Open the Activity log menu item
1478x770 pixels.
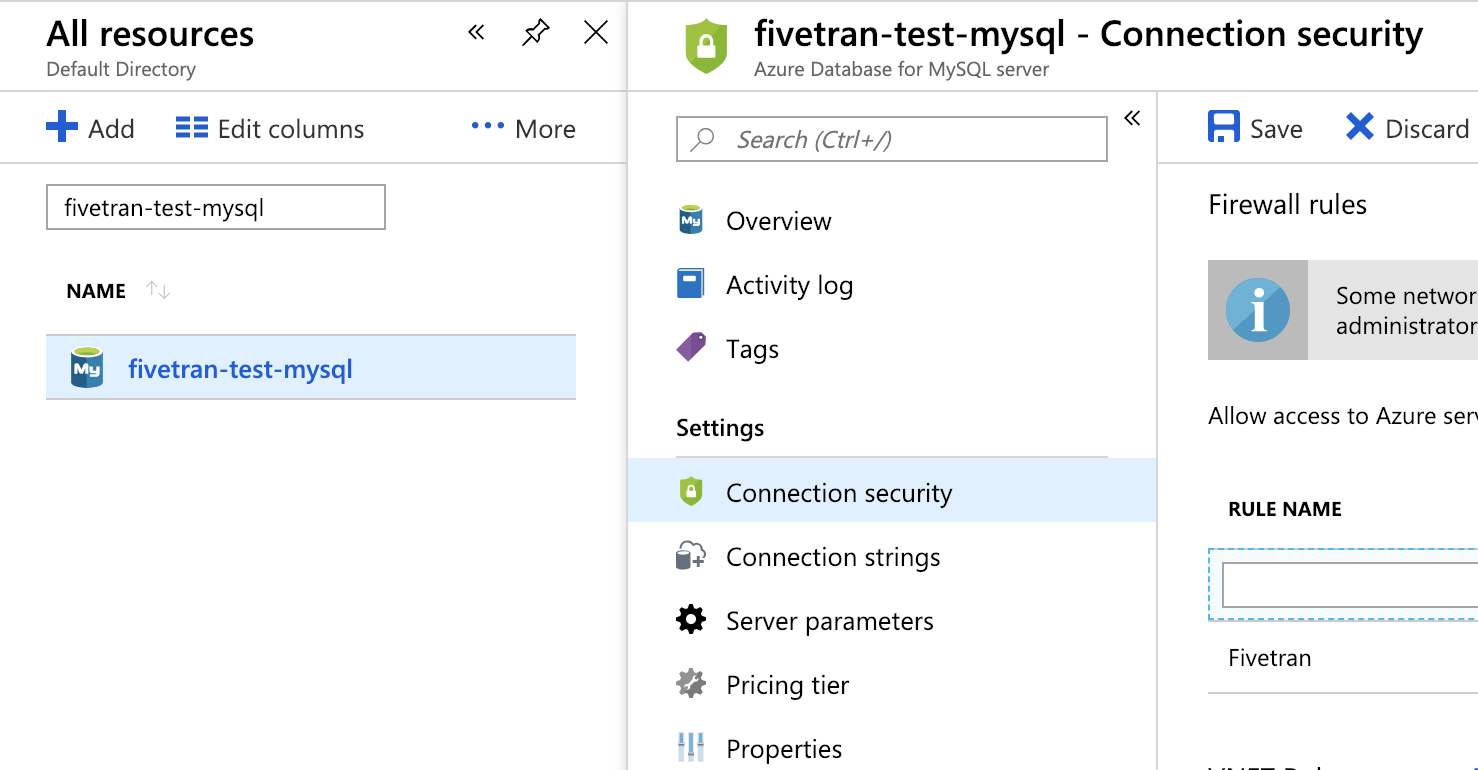coord(789,285)
